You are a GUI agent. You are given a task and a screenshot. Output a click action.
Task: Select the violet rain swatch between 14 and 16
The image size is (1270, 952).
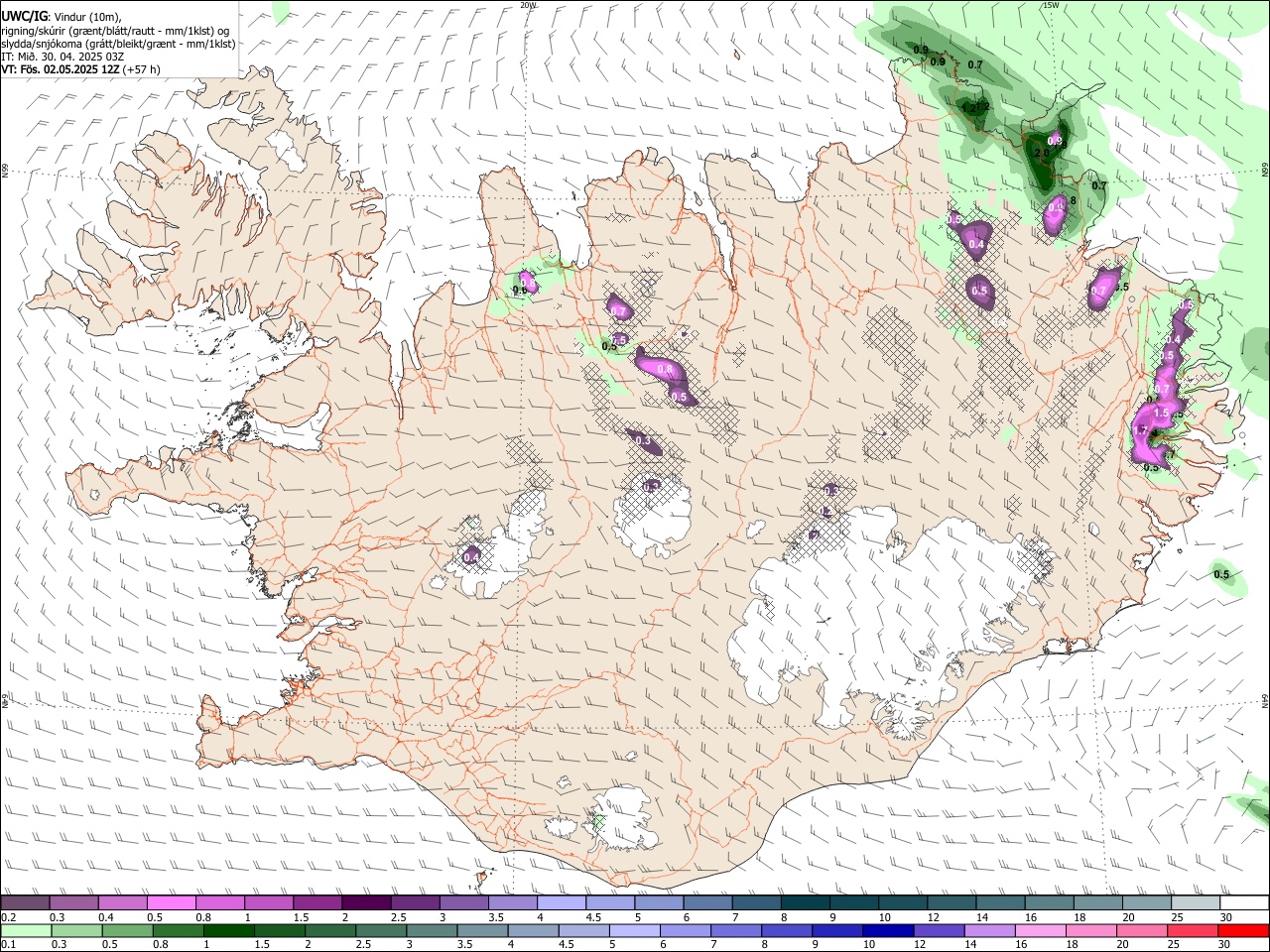click(x=989, y=931)
